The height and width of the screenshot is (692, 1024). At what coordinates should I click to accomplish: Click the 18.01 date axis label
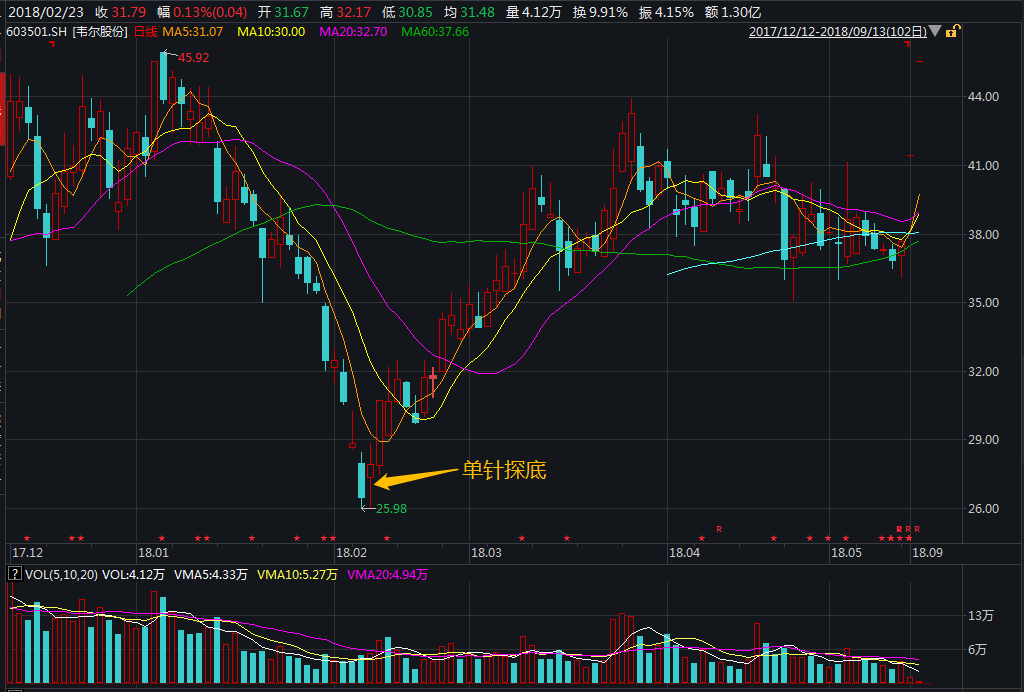pos(153,553)
